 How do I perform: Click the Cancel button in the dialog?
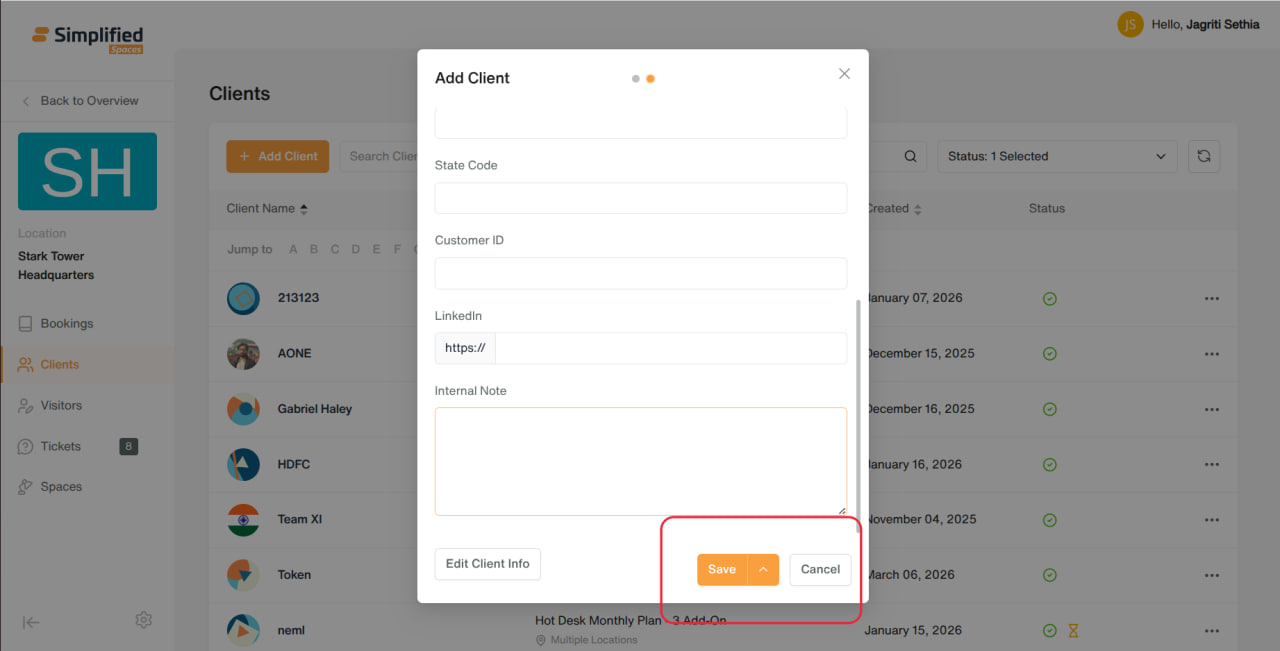(x=820, y=569)
